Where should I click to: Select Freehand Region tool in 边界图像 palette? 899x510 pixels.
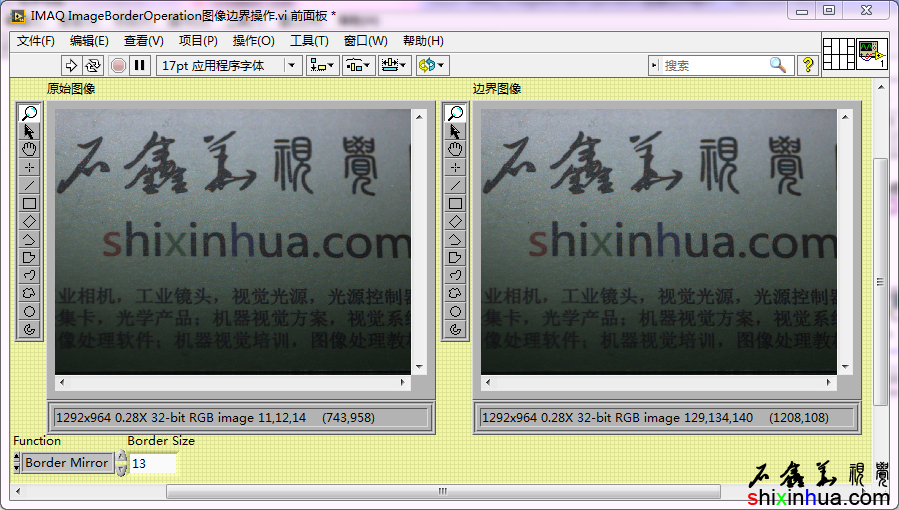pyautogui.click(x=455, y=293)
